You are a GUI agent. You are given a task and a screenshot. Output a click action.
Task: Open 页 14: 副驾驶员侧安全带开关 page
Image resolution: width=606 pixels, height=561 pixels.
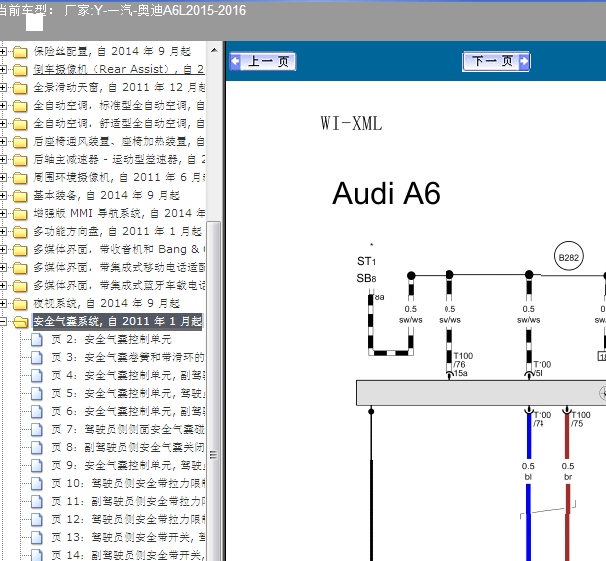[128, 555]
